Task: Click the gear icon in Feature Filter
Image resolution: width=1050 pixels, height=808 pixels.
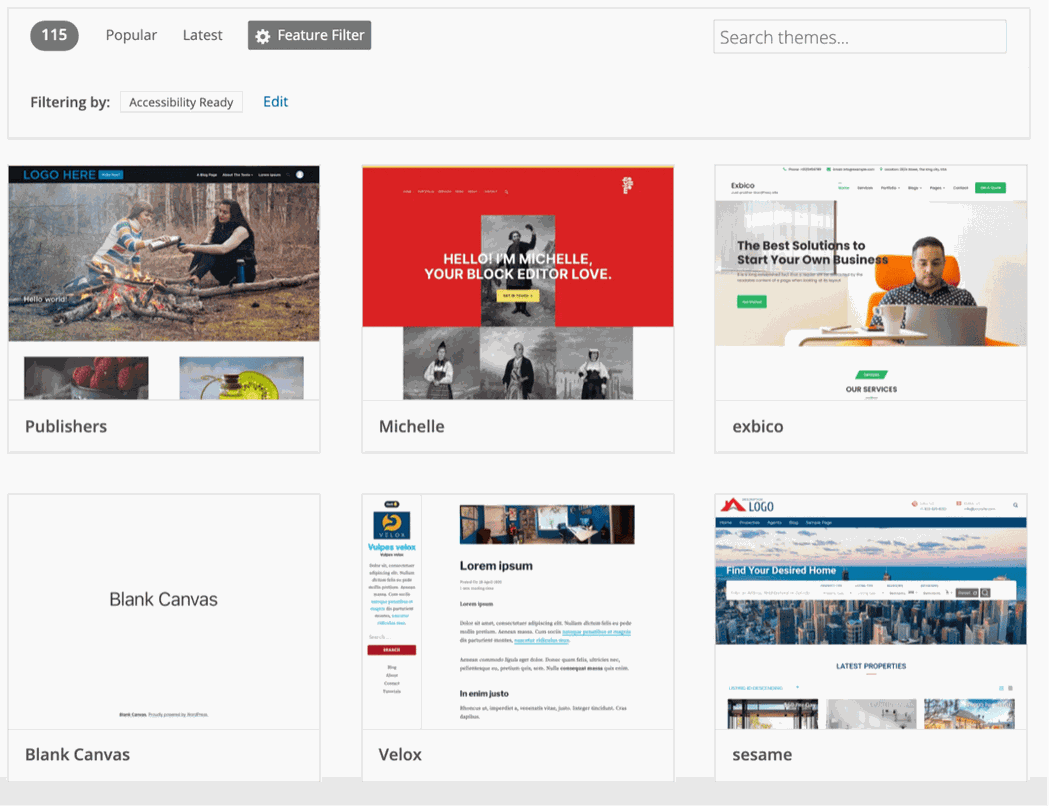Action: click(263, 36)
